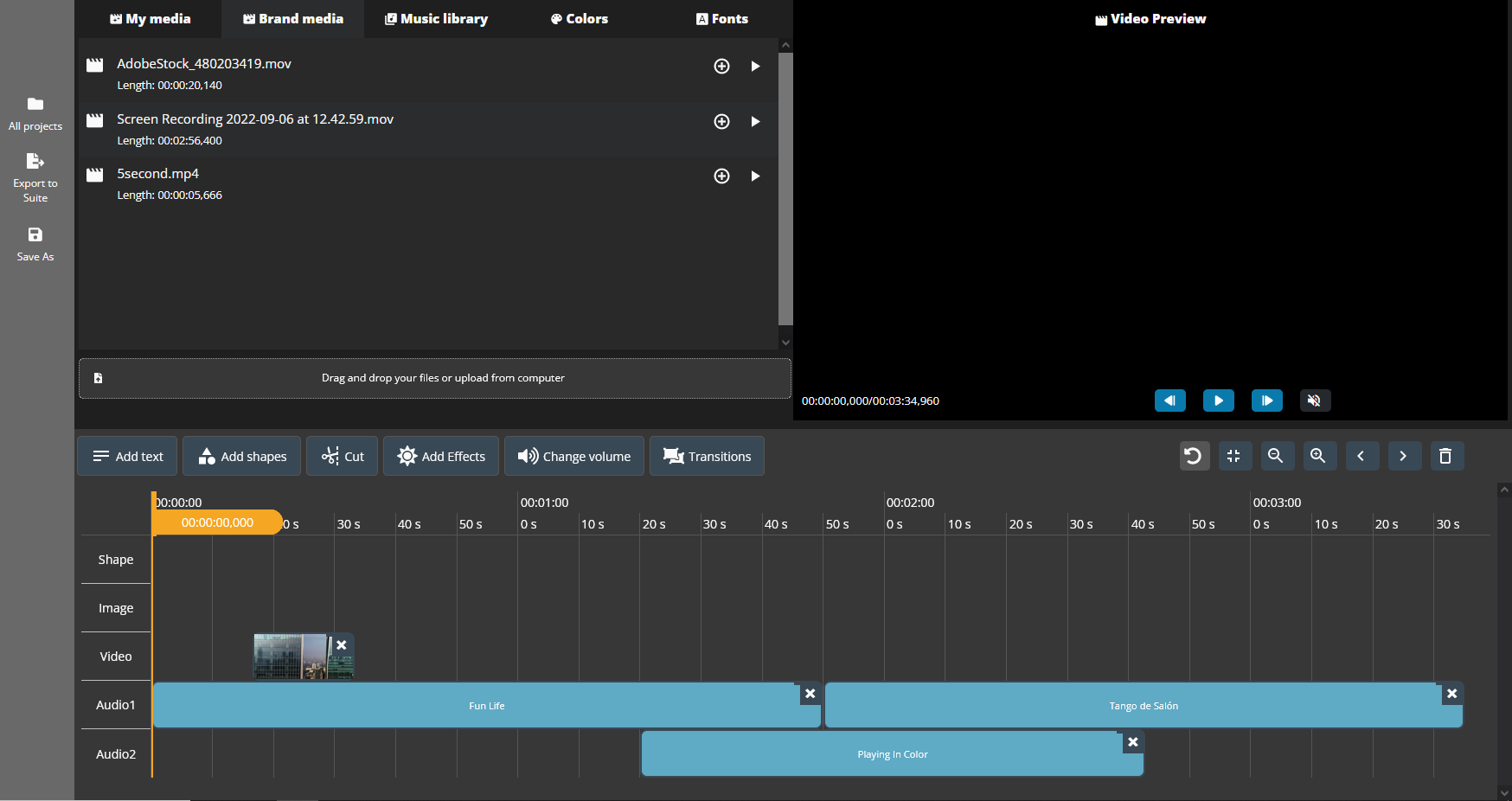Switch to the Music library tab
This screenshot has height=801, width=1512.
[437, 19]
